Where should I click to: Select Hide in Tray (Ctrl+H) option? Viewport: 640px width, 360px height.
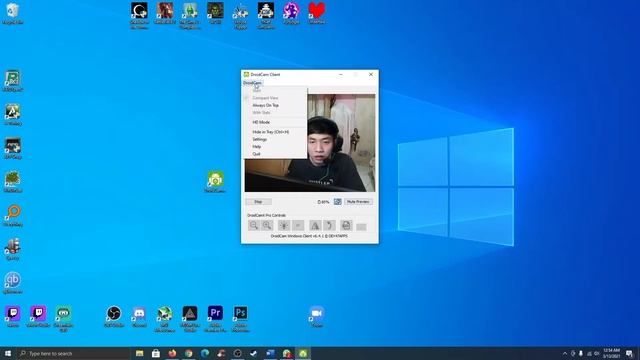[270, 132]
